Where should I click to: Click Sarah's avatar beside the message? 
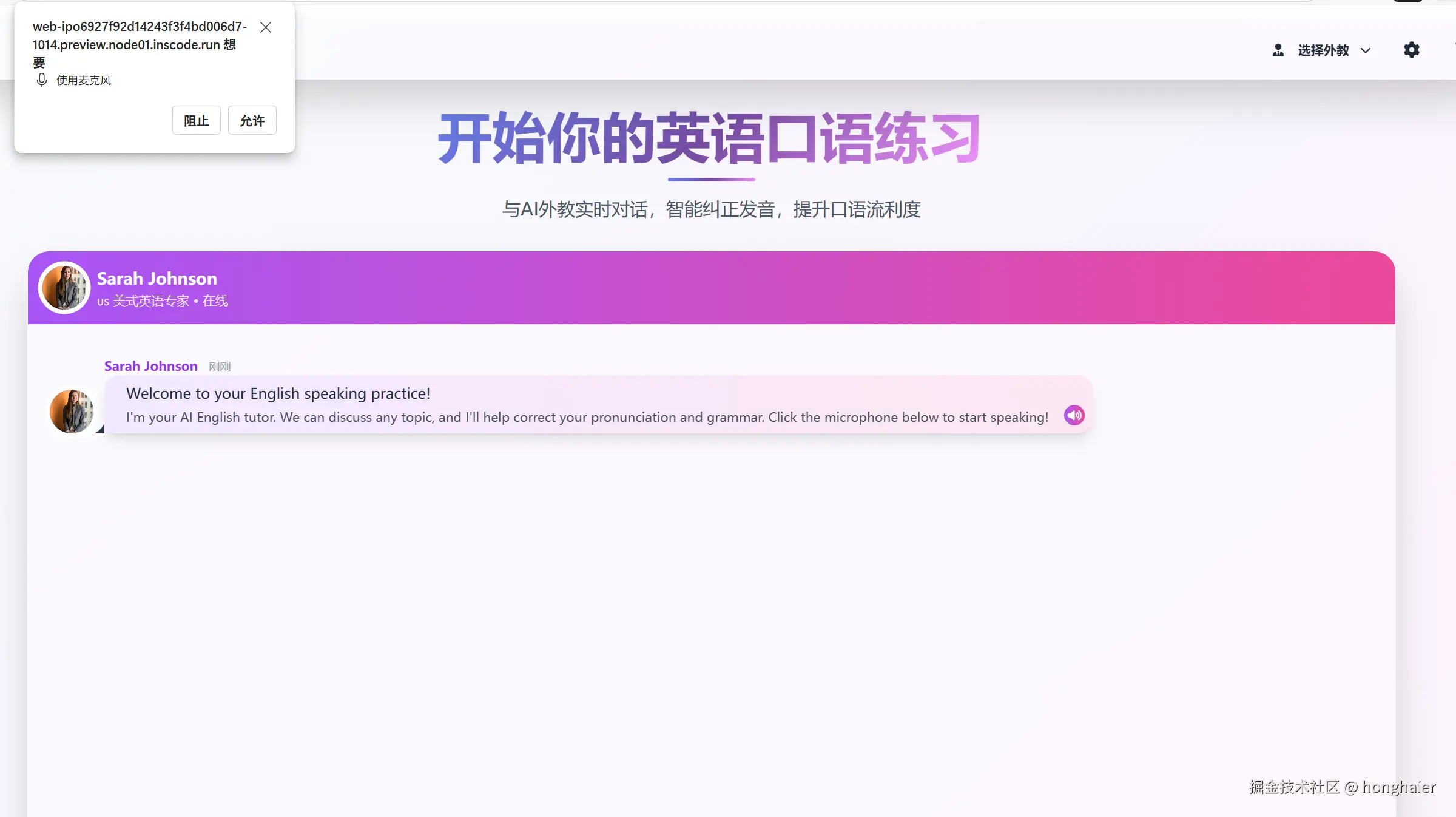(72, 411)
